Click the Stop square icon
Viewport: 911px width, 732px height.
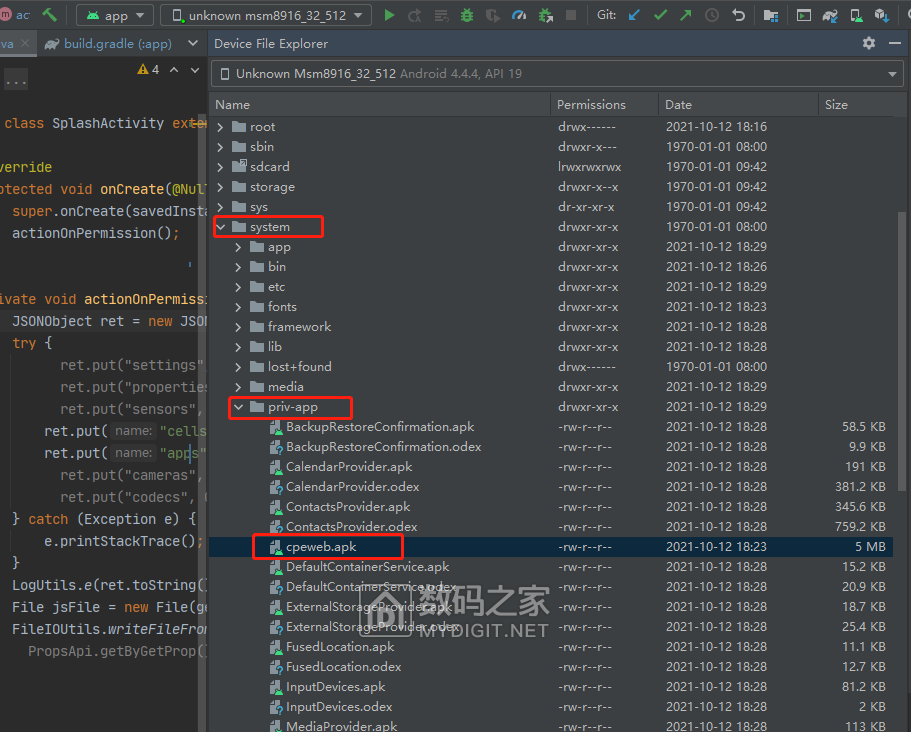pos(571,15)
